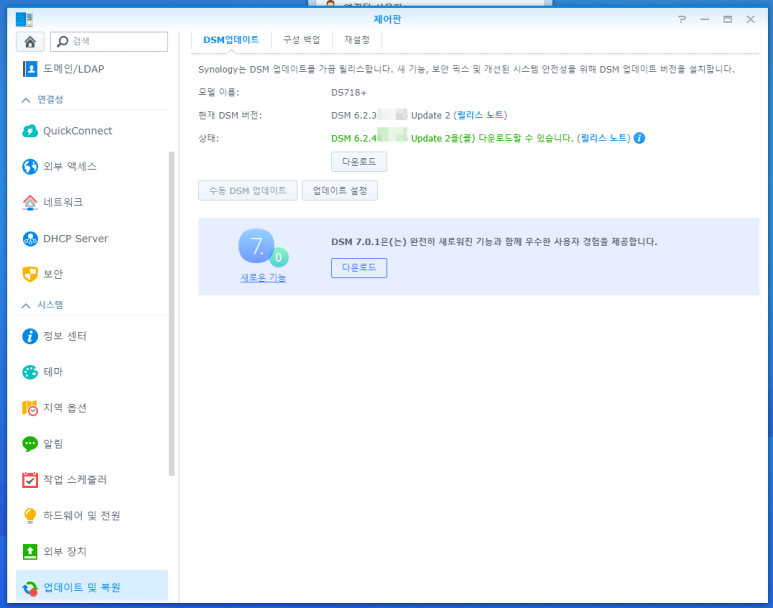773x608 pixels.
Task: Click the help question mark icon
Action: click(682, 19)
